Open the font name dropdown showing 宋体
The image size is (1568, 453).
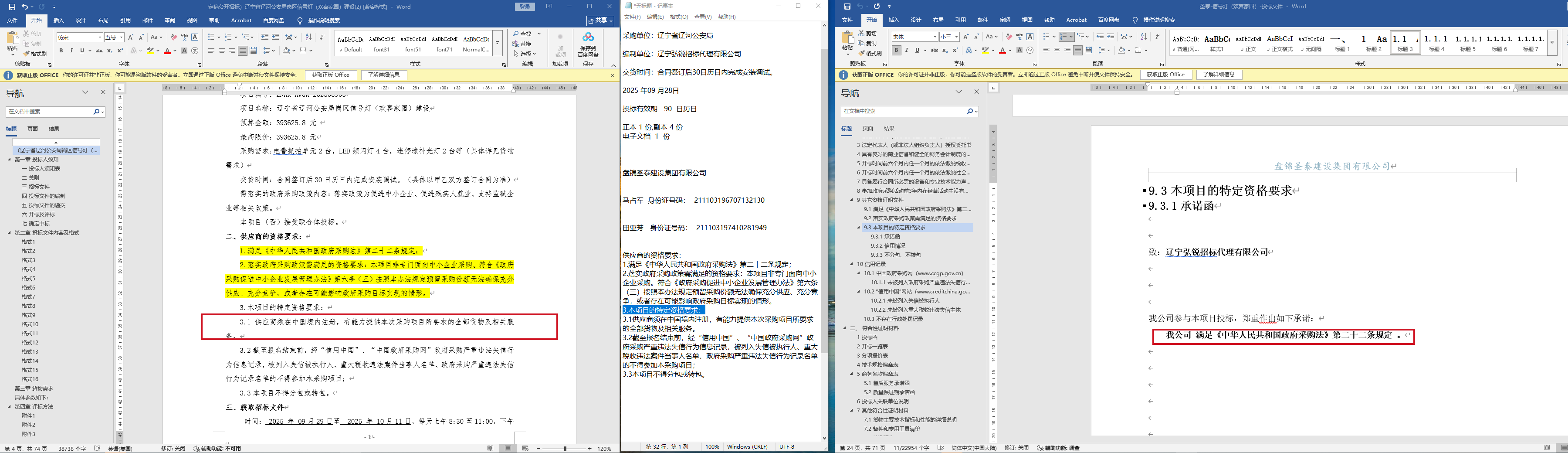[935, 37]
